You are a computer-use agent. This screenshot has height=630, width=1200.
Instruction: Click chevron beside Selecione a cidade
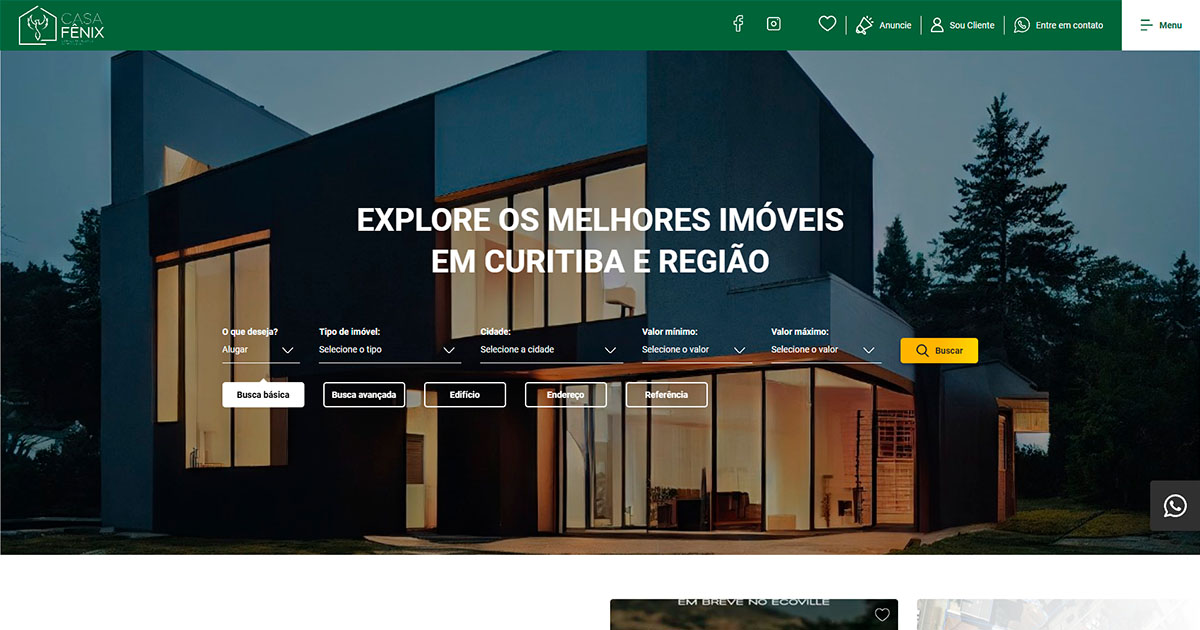click(x=610, y=350)
